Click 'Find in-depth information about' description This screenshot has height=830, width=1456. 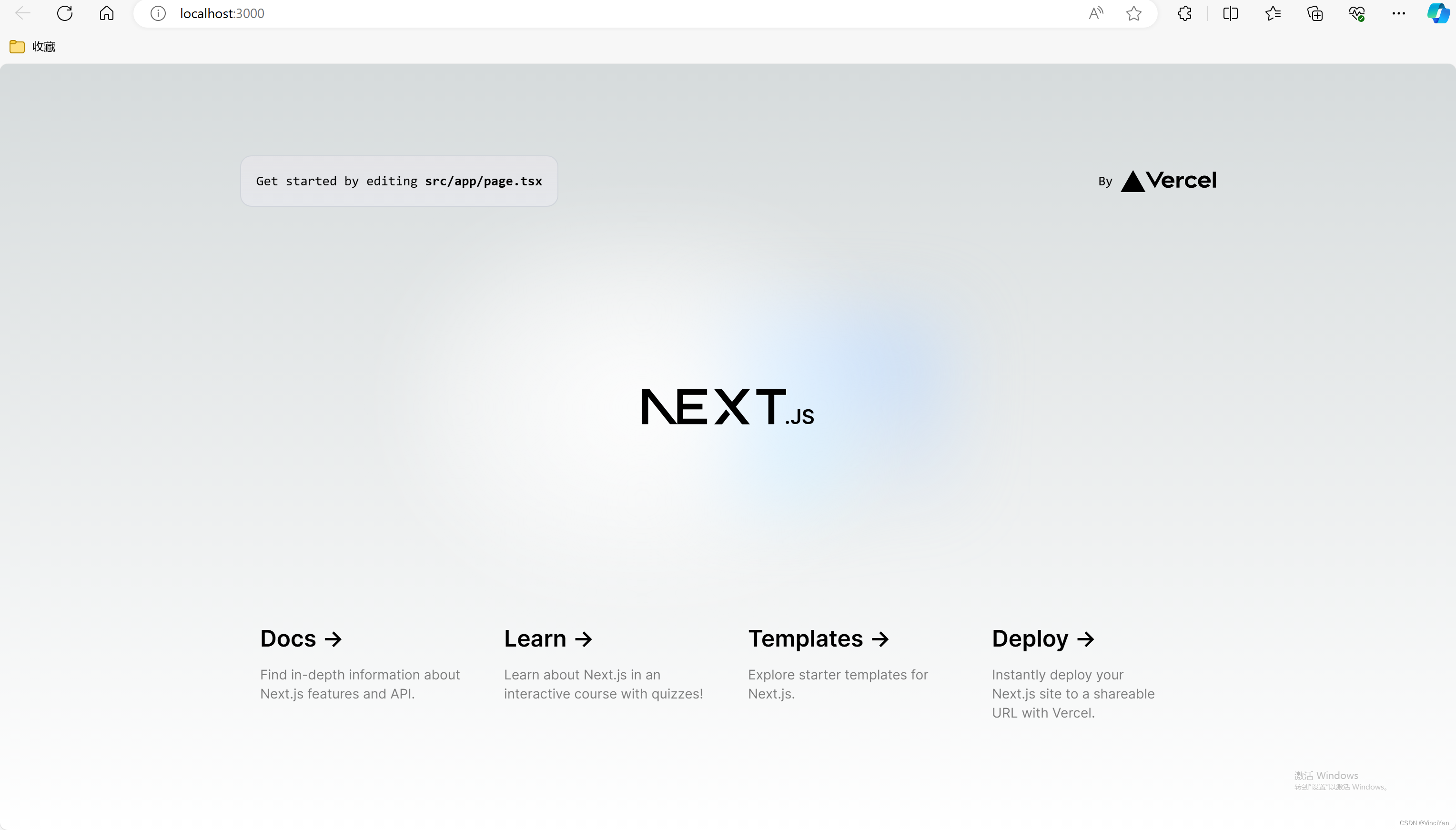coord(360,674)
